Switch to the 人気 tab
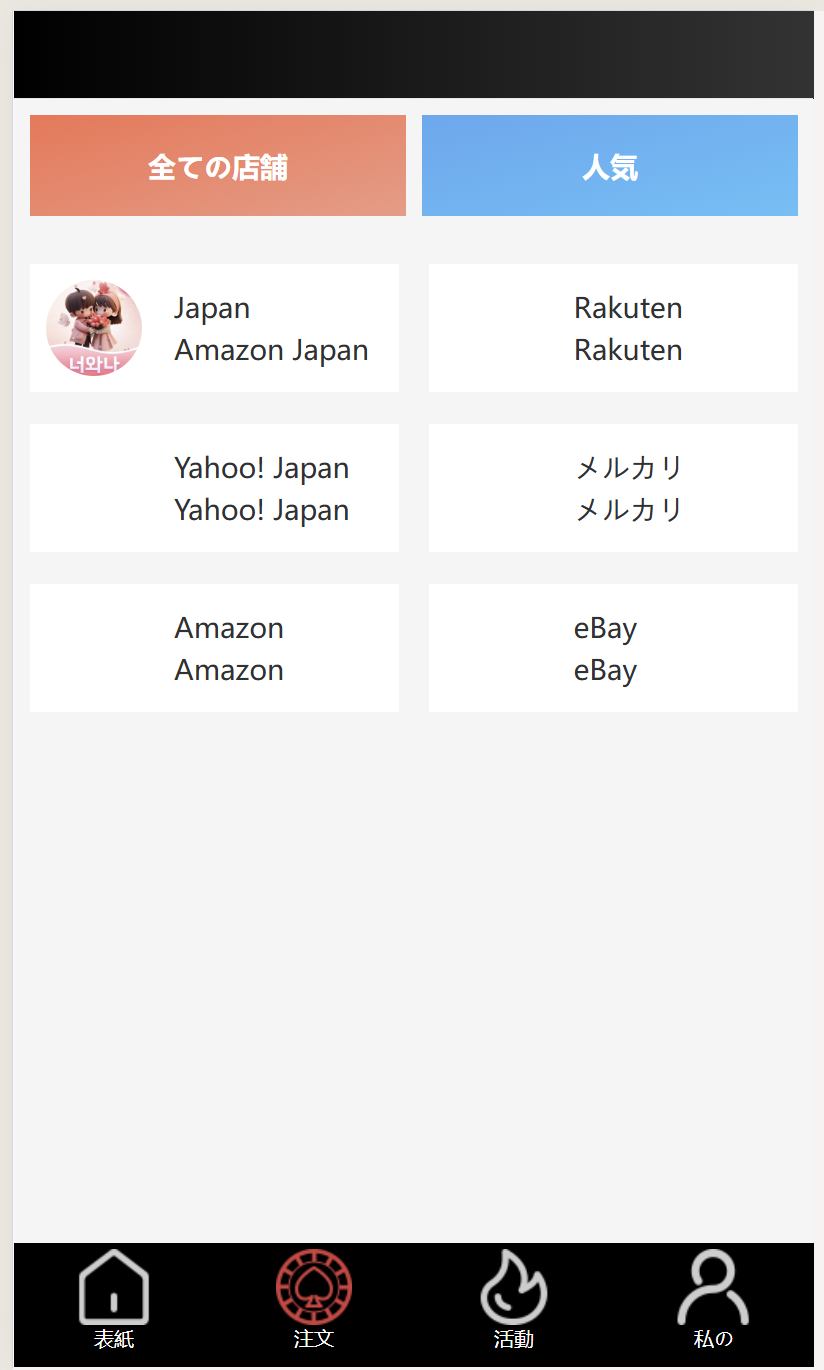The width and height of the screenshot is (824, 1370). 610,166
